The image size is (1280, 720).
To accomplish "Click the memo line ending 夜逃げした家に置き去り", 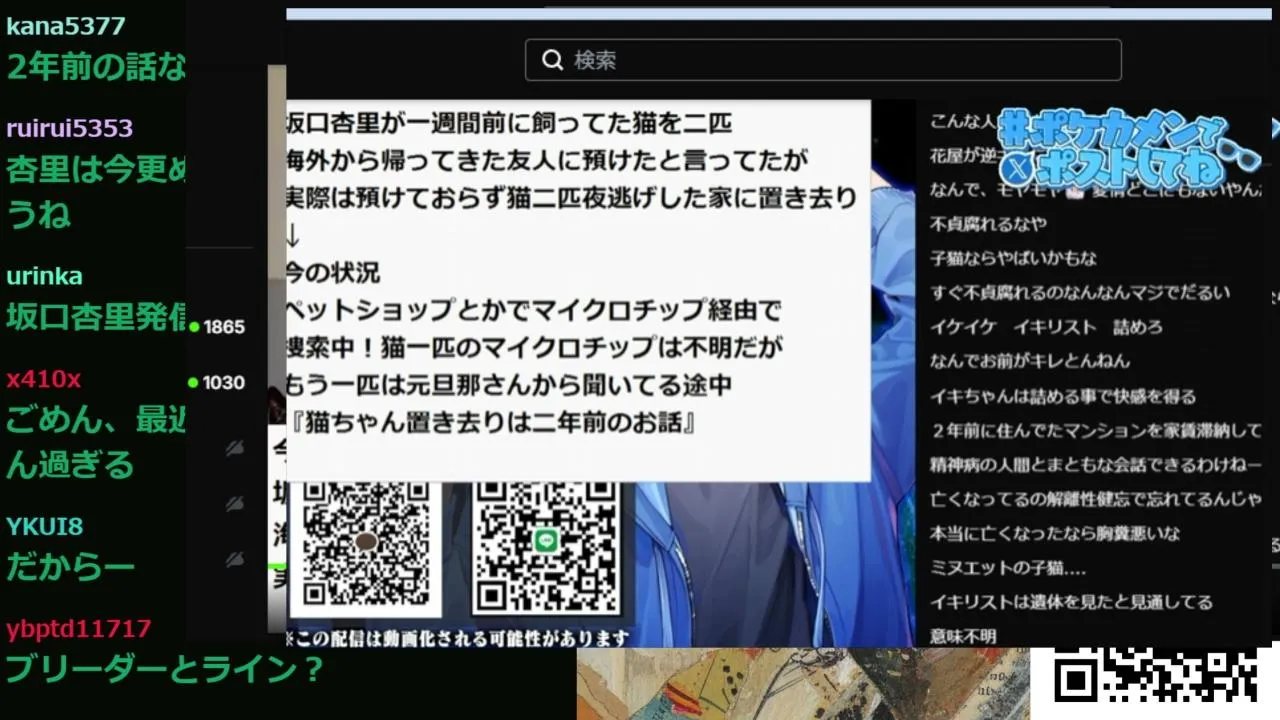I will click(572, 198).
